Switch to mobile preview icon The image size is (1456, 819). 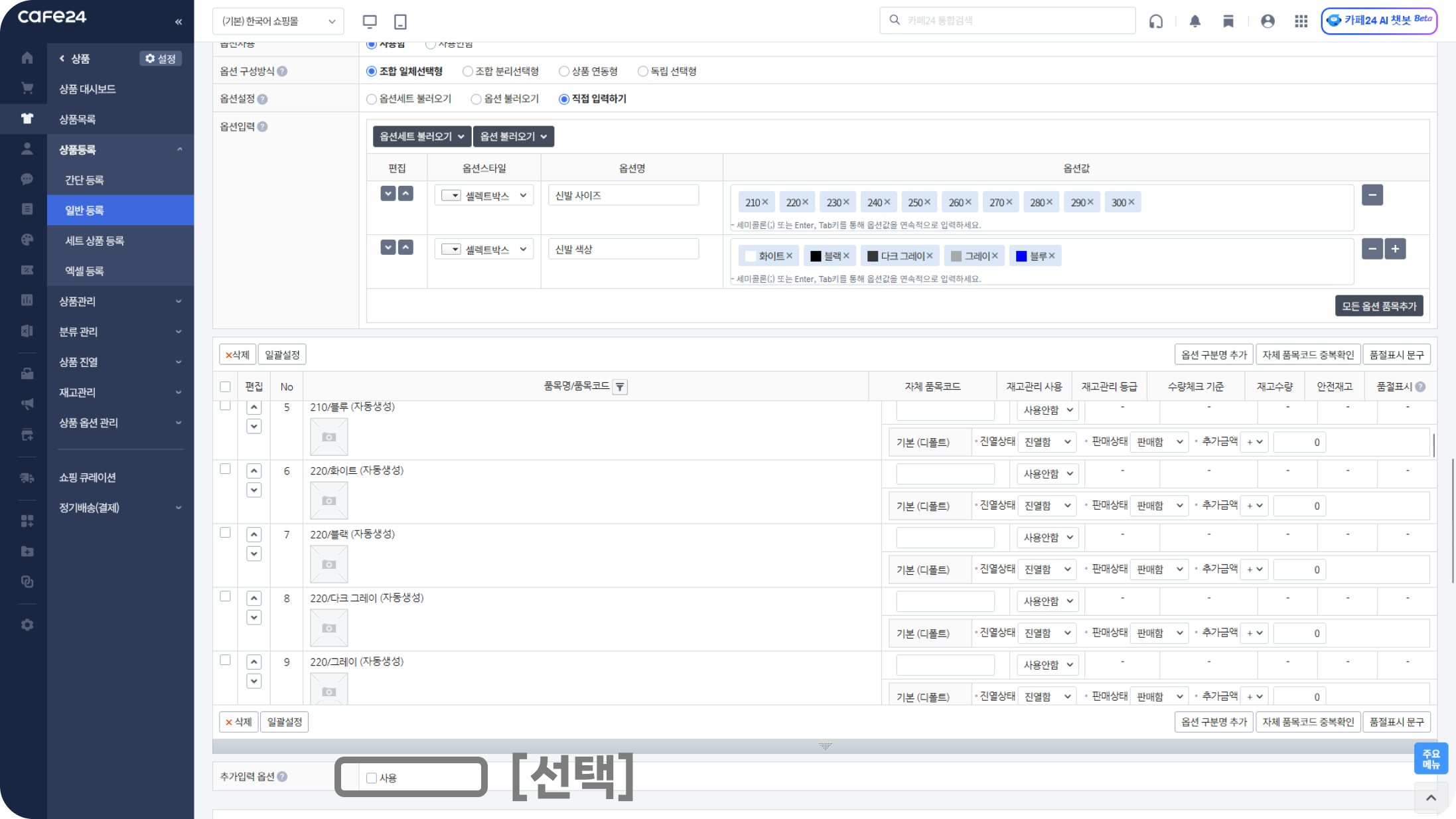point(400,21)
